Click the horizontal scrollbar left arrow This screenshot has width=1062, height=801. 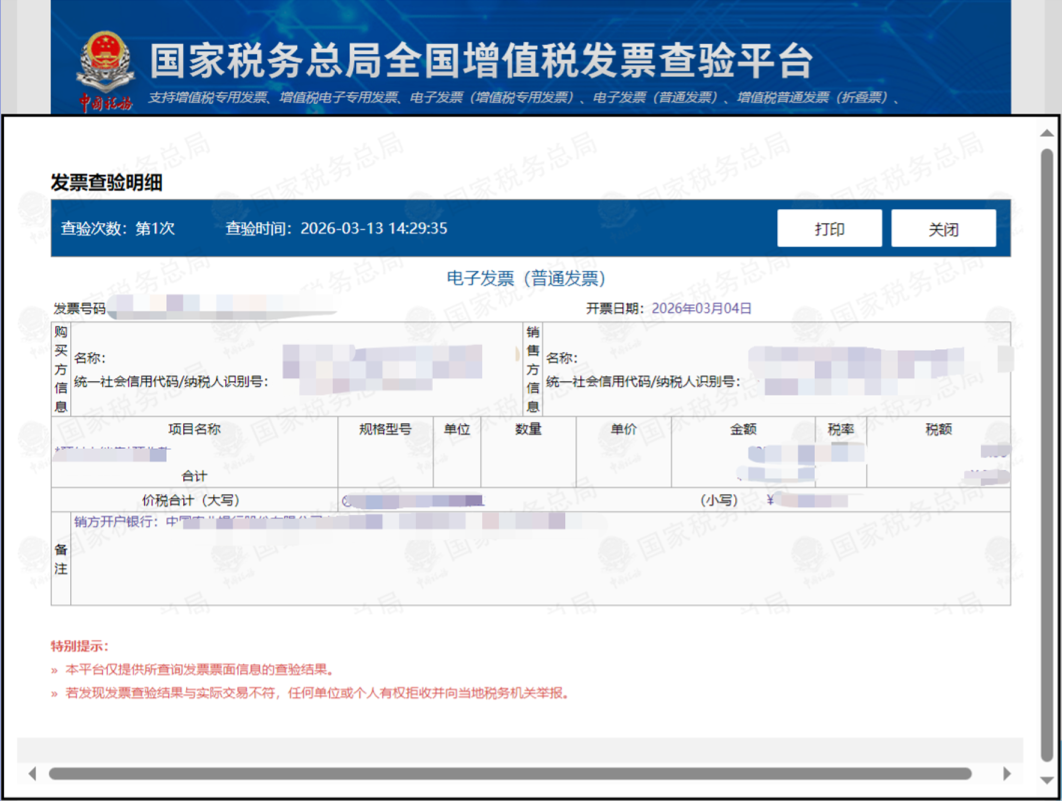pyautogui.click(x=32, y=773)
